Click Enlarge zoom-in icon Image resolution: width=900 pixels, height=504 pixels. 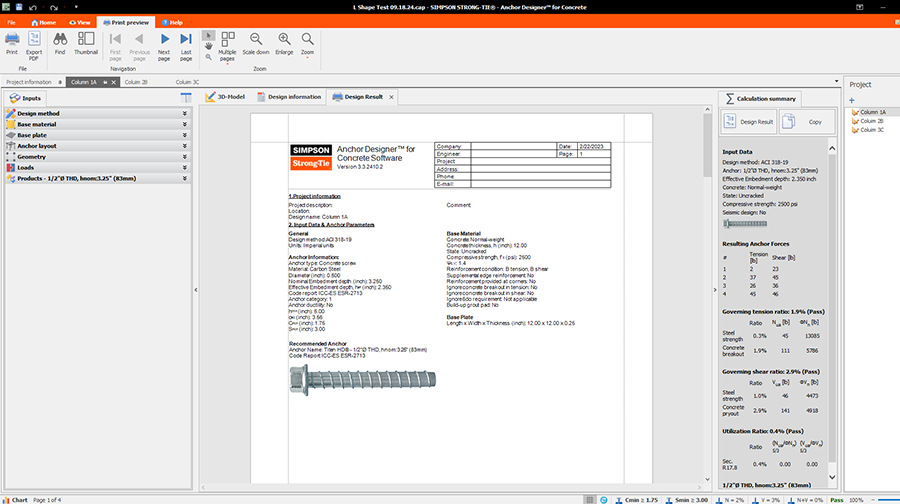(x=284, y=39)
